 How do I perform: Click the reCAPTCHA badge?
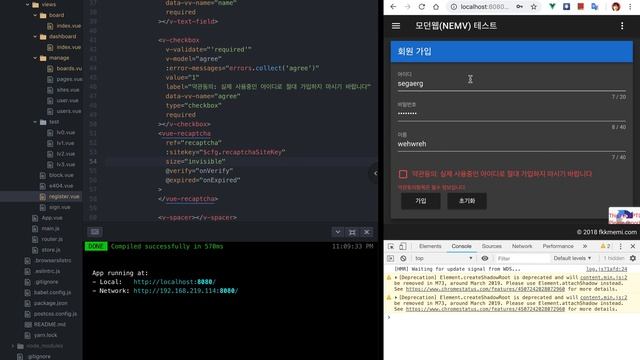(624, 216)
